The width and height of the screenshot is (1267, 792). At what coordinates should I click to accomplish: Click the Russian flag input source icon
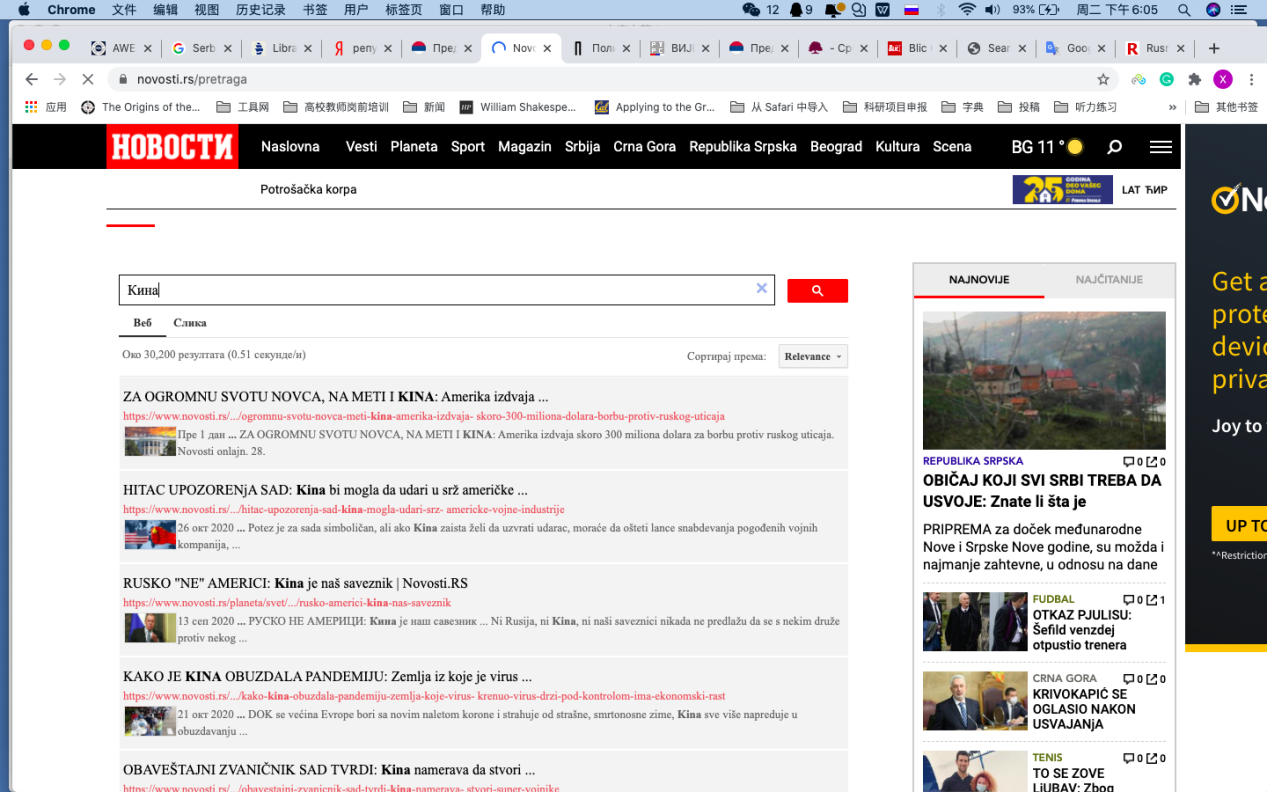(x=911, y=9)
